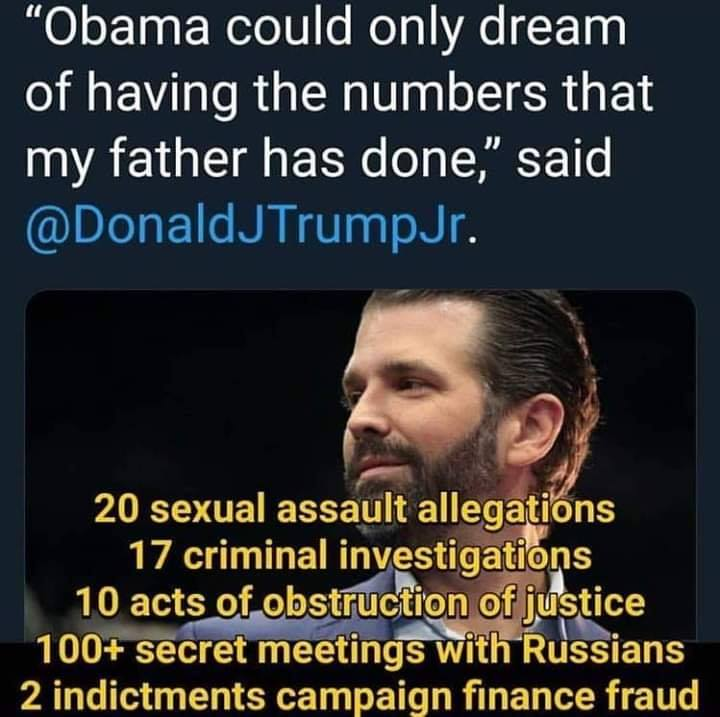Select the "2 indictments campaign finance fraud" line
720x717 pixels.
tap(360, 696)
